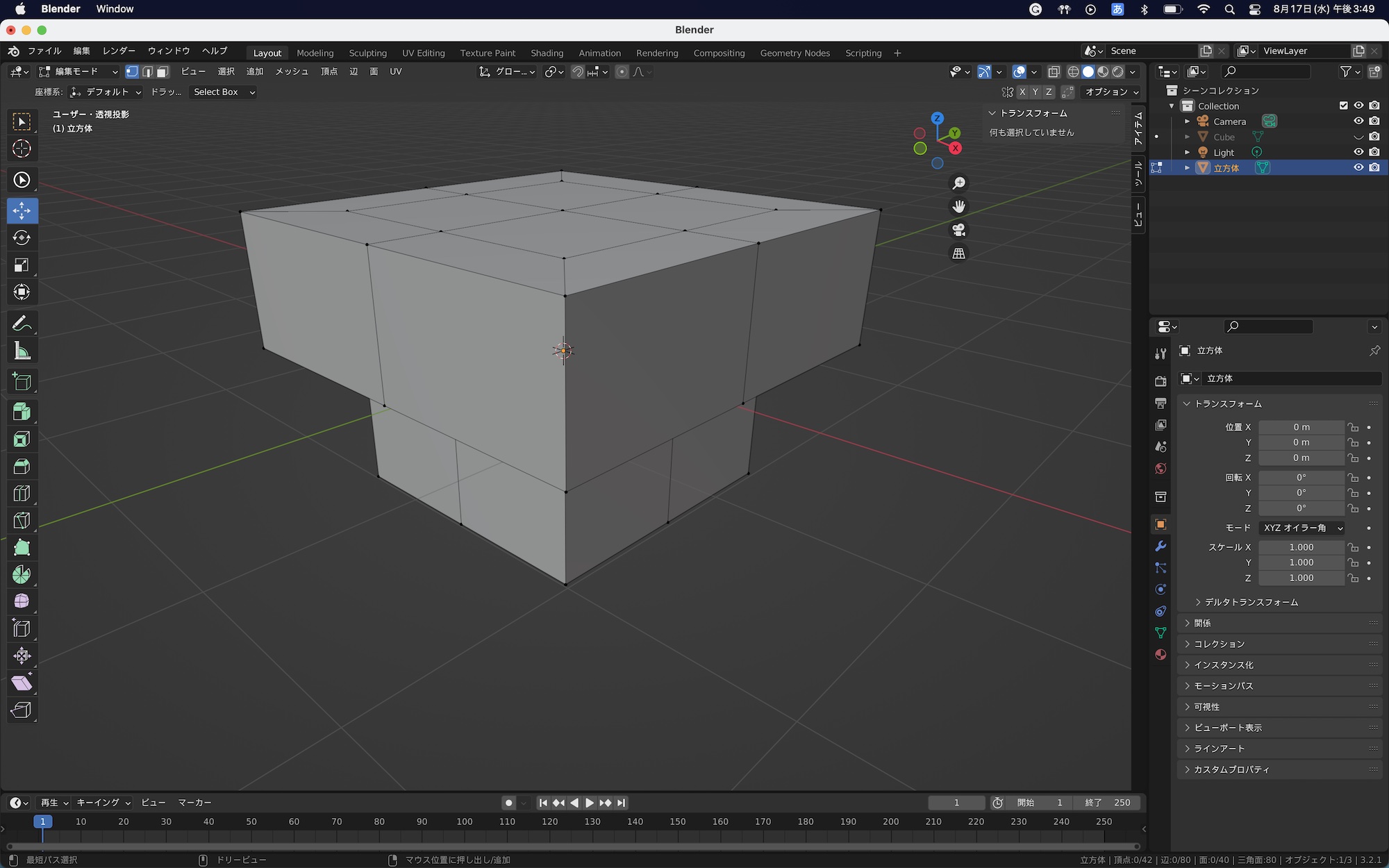The image size is (1389, 868).
Task: Choose the Knife tool in toolbar
Action: pos(22,521)
